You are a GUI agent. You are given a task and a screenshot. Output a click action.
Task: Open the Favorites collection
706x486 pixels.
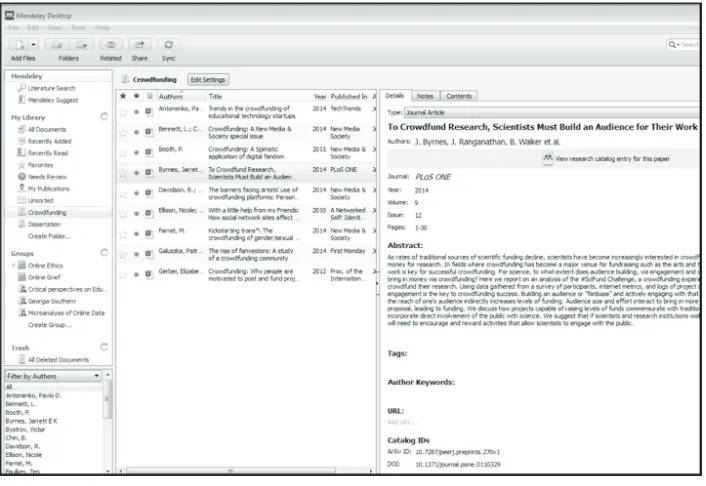[x=40, y=165]
